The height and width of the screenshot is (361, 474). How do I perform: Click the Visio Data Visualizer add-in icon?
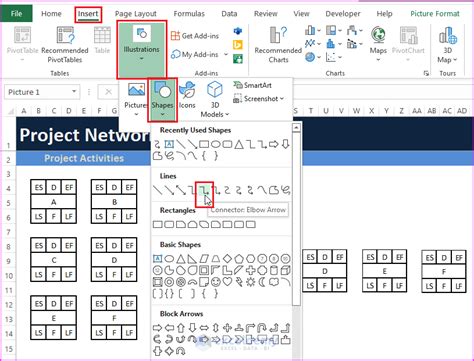238,31
